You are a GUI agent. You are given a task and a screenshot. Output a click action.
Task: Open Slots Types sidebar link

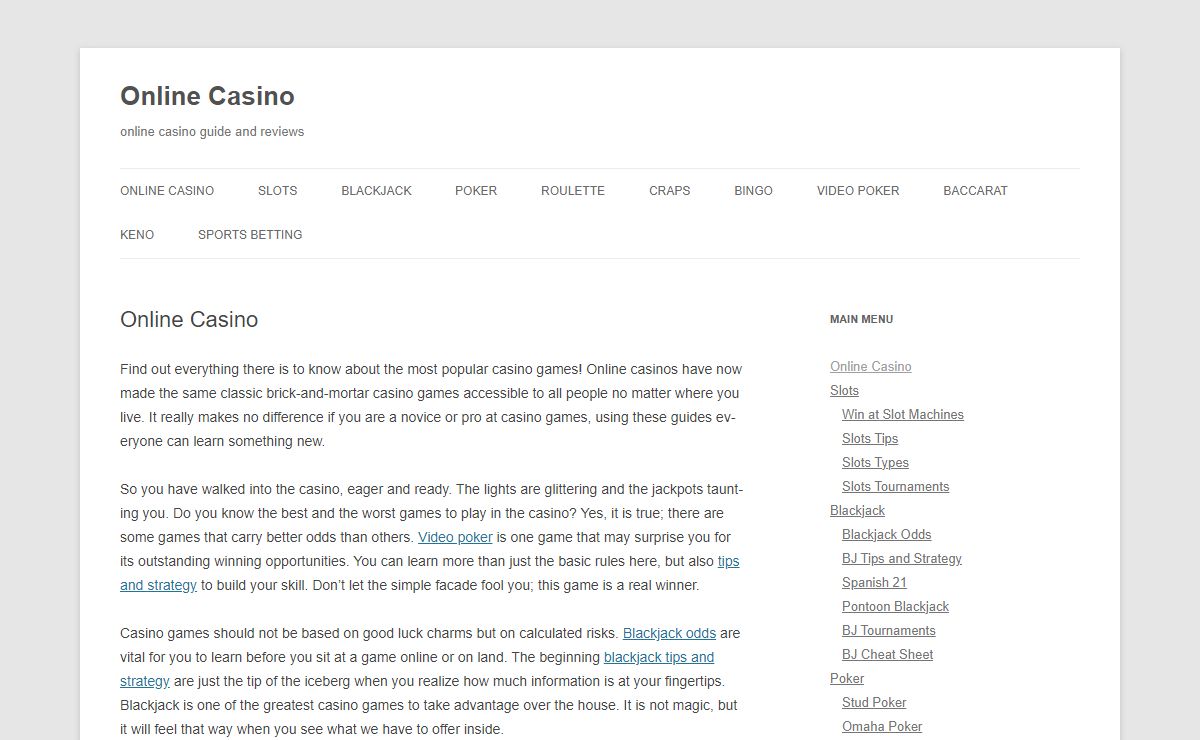(875, 463)
